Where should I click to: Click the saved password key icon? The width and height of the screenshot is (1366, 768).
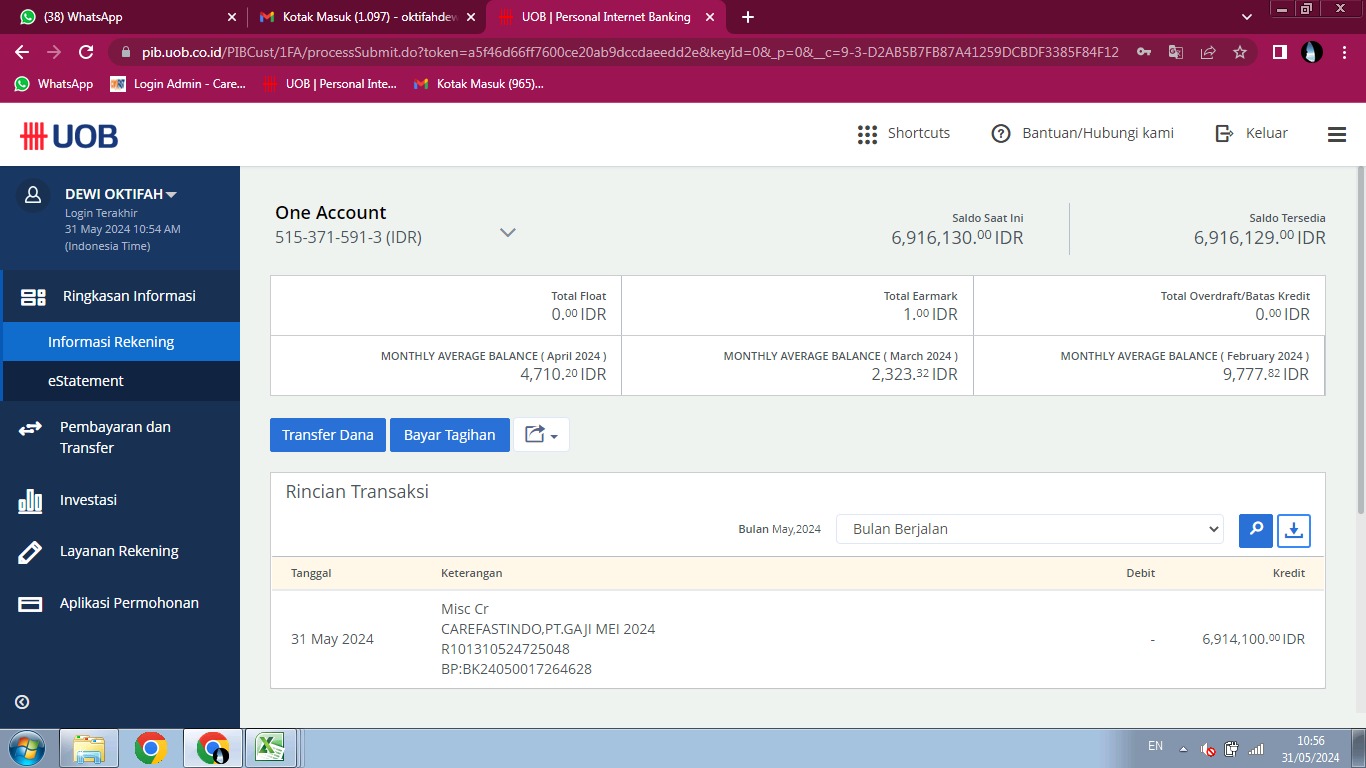click(1144, 52)
